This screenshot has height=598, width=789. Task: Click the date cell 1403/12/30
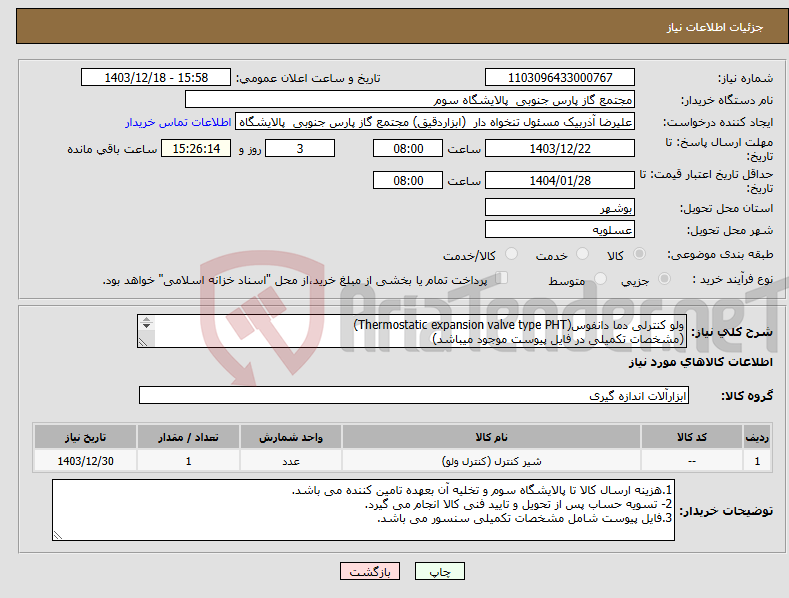coord(85,461)
